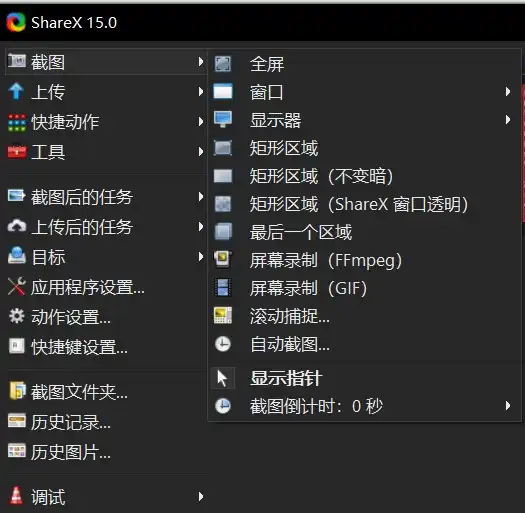Open 自动截图... entry
The width and height of the screenshot is (525, 513).
click(365, 344)
